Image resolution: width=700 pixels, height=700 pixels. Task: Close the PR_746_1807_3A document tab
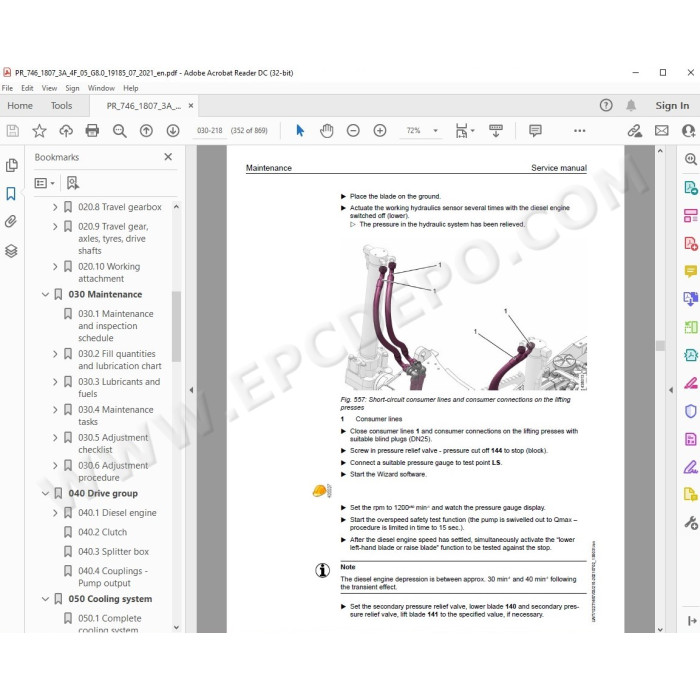coord(191,105)
